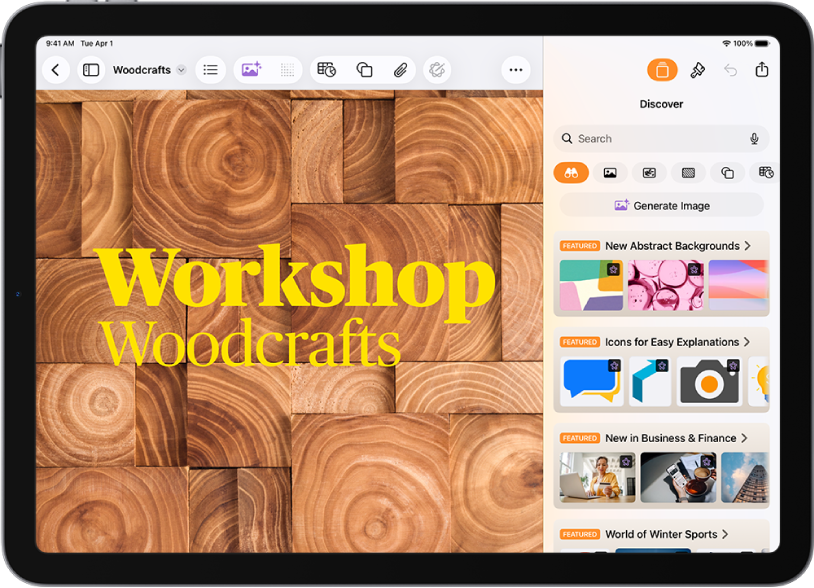
Task: Click the undo arrow icon
Action: pyautogui.click(x=731, y=70)
